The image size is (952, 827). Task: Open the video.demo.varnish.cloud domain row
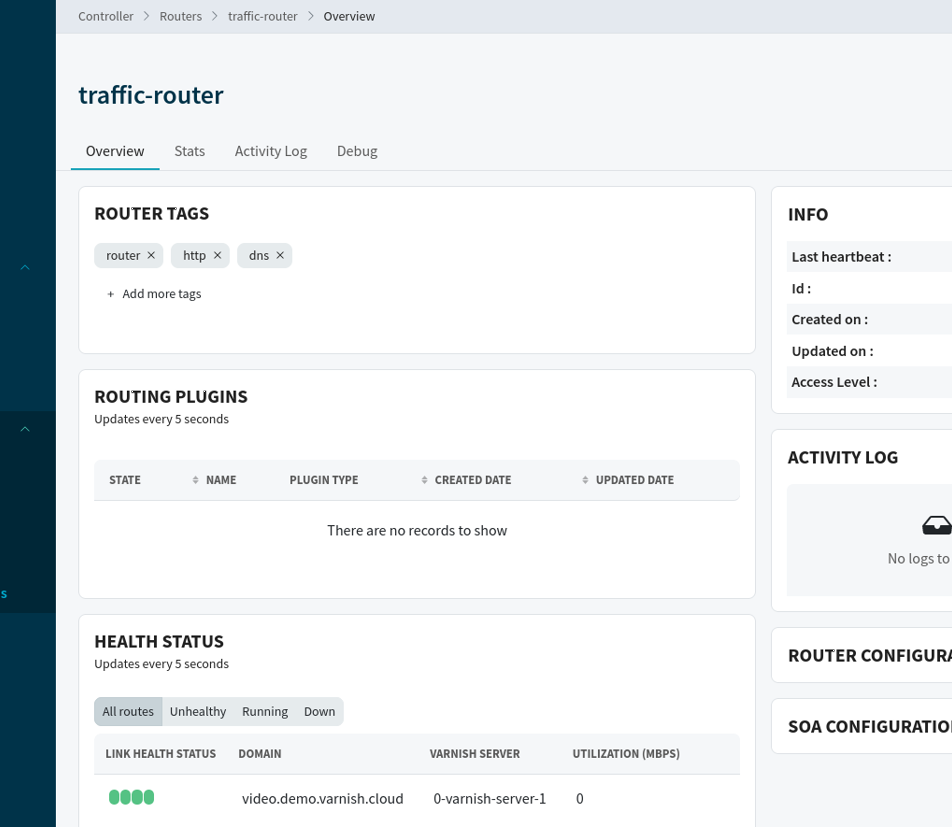pyautogui.click(x=323, y=798)
